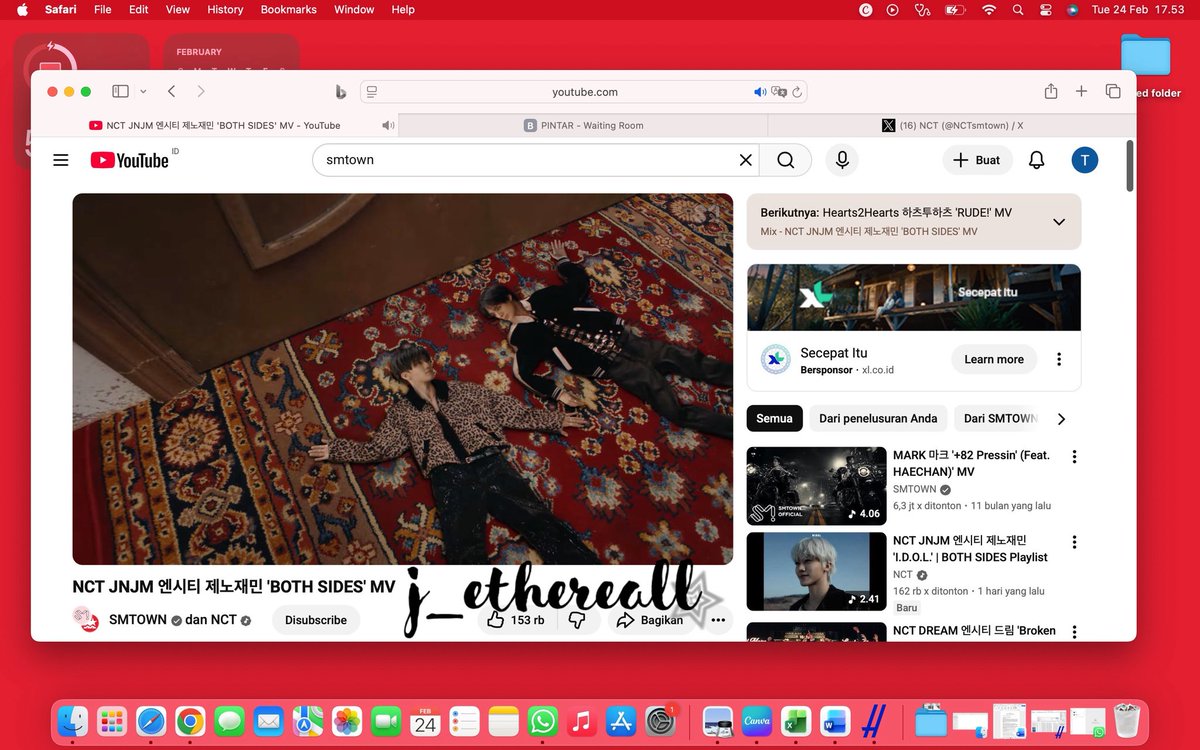Open options for MARK +82 Pressin' video
This screenshot has width=1200, height=750.
point(1075,457)
